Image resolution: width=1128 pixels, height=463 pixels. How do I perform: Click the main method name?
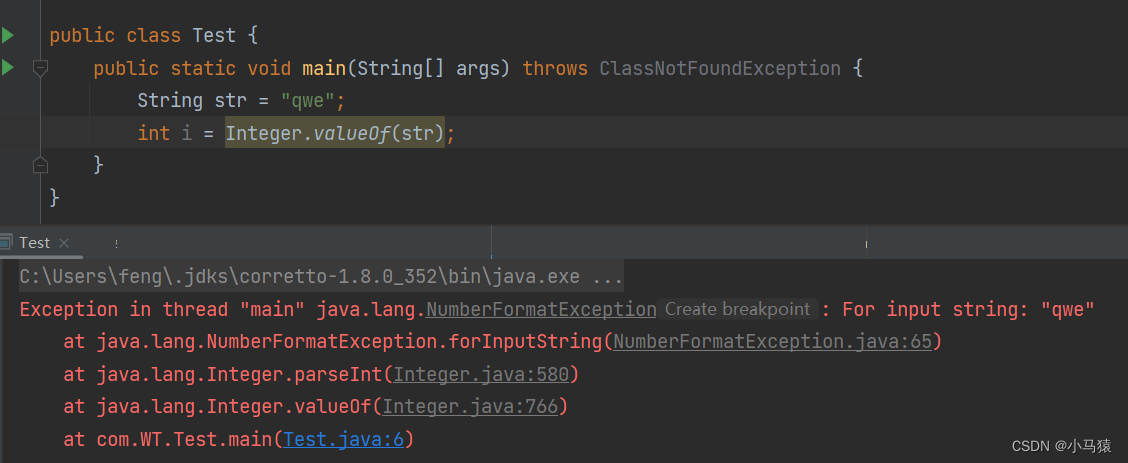(324, 68)
